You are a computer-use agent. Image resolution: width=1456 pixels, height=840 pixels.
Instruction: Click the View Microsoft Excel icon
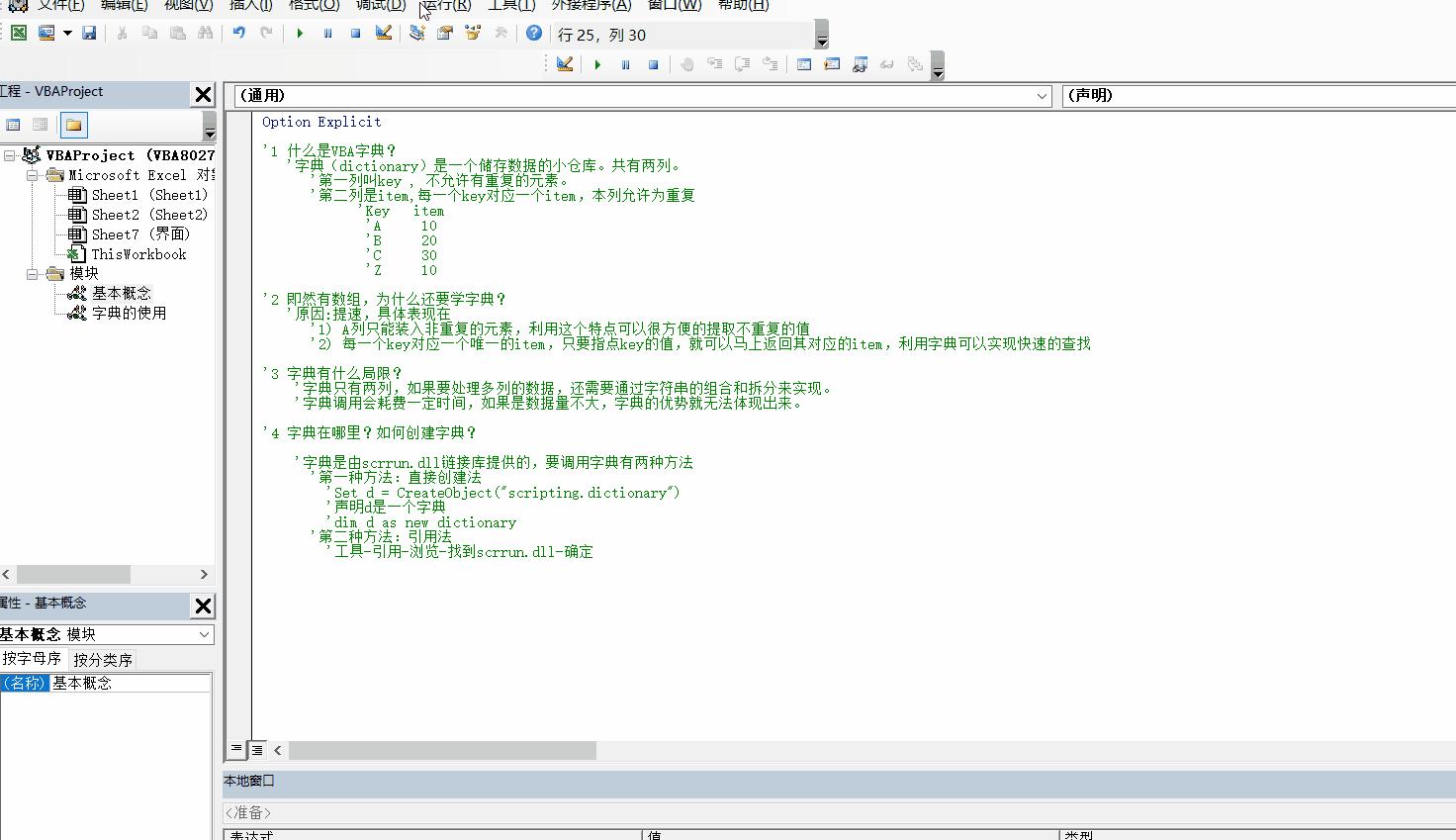18,34
